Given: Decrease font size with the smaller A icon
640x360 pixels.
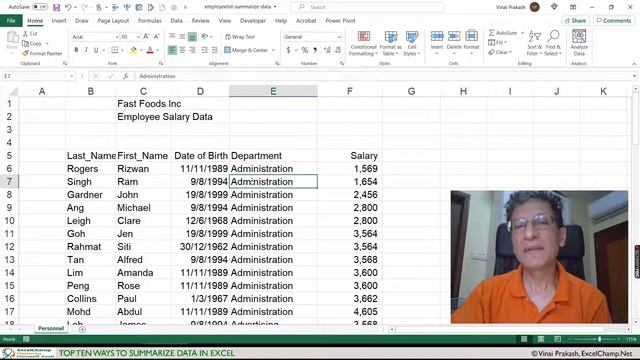Looking at the screenshot, I should click(156, 37).
